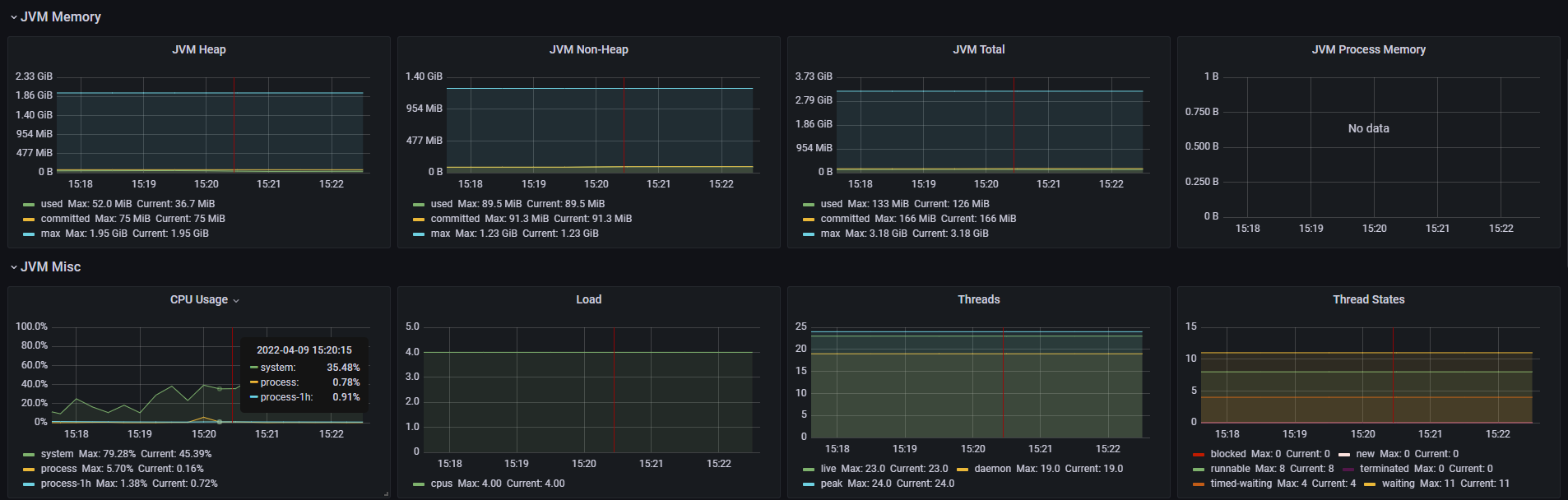Click the green cpus color swatch in Load legend
Viewport: 1568px width, 500px height.
click(x=419, y=484)
